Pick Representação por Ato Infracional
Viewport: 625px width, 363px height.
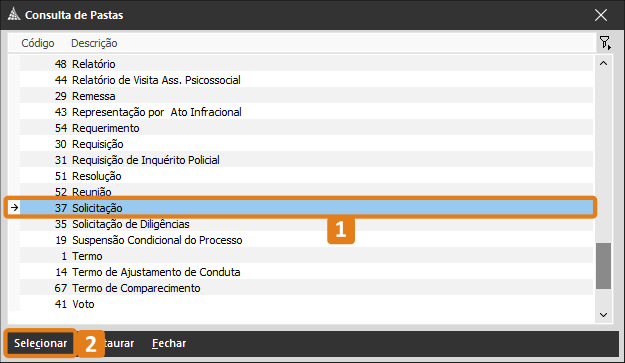(306, 112)
